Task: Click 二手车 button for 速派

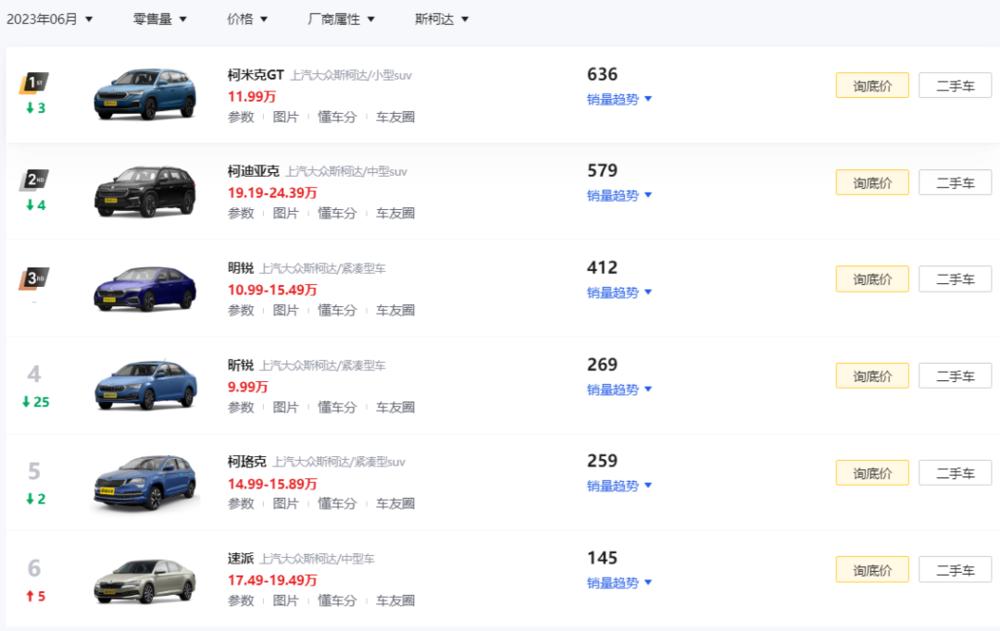Action: point(954,569)
